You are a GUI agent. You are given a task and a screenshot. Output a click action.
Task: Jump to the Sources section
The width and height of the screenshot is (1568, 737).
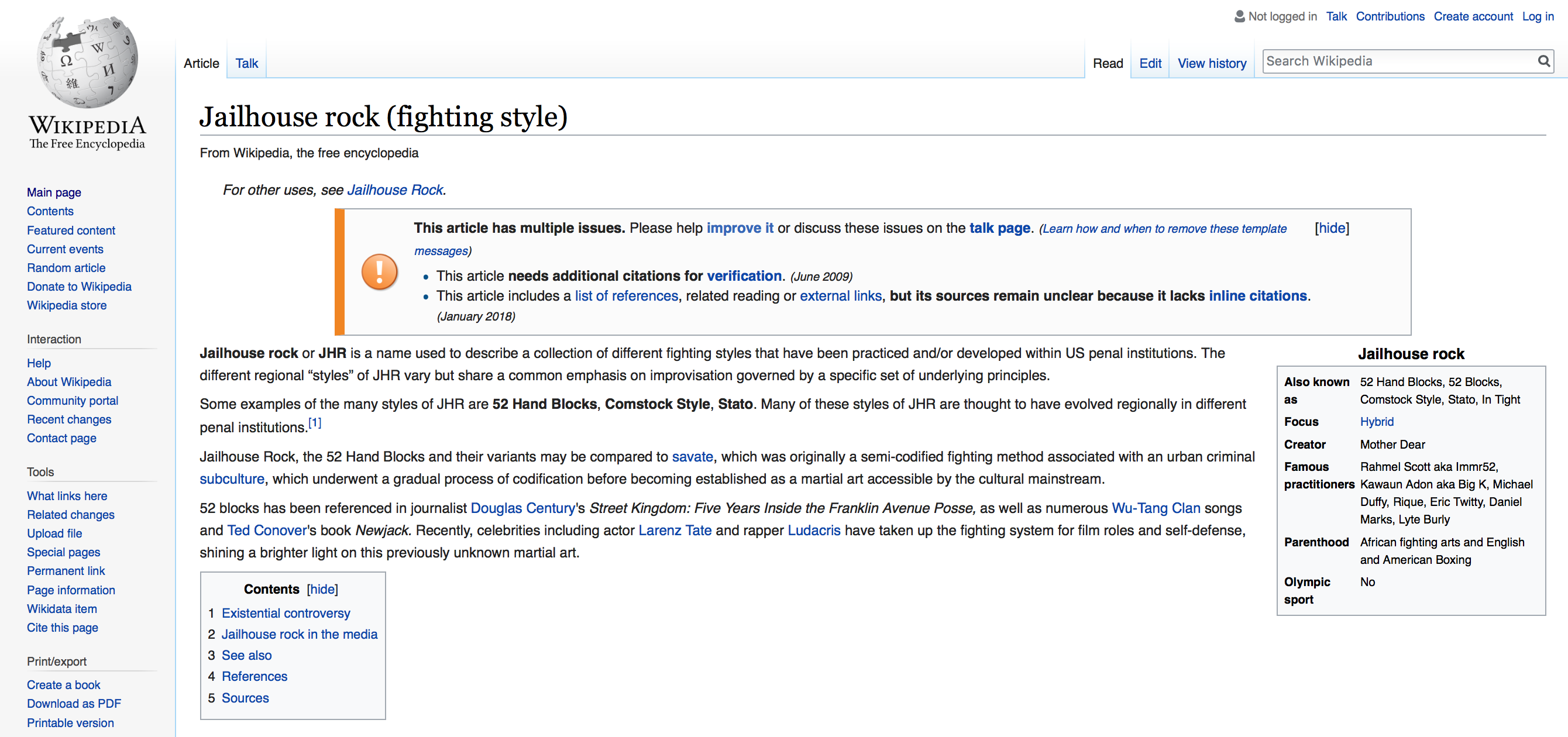245,698
